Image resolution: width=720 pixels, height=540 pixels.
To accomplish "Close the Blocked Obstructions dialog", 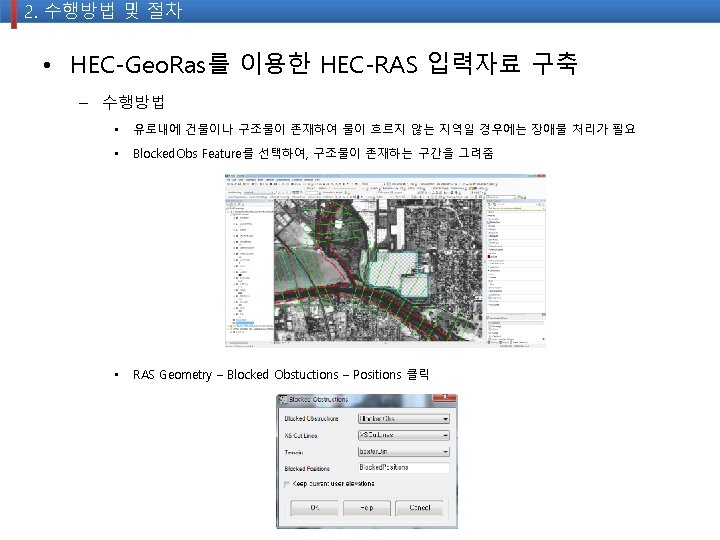I will 444,399.
